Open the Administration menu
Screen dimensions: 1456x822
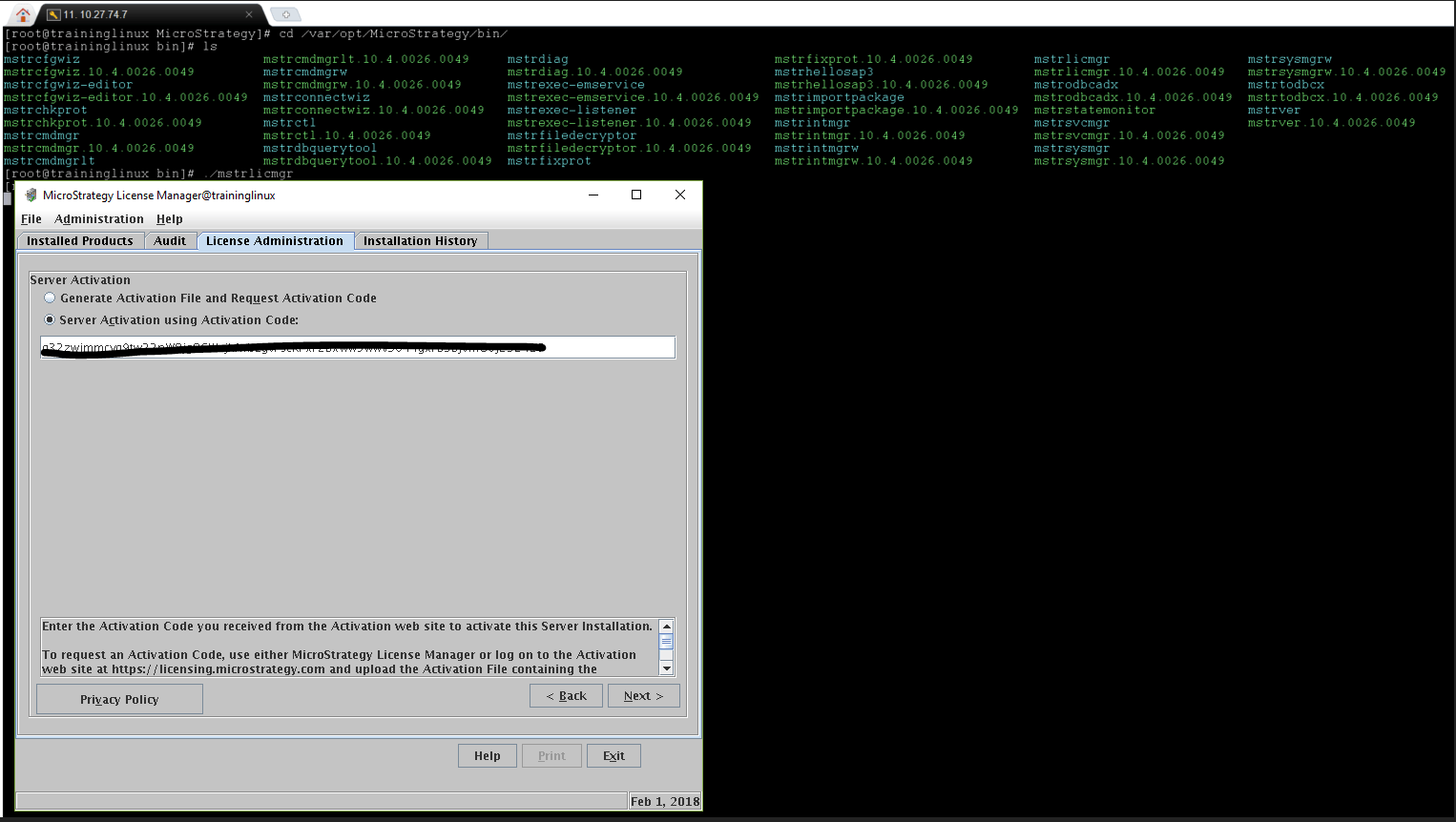tap(99, 219)
